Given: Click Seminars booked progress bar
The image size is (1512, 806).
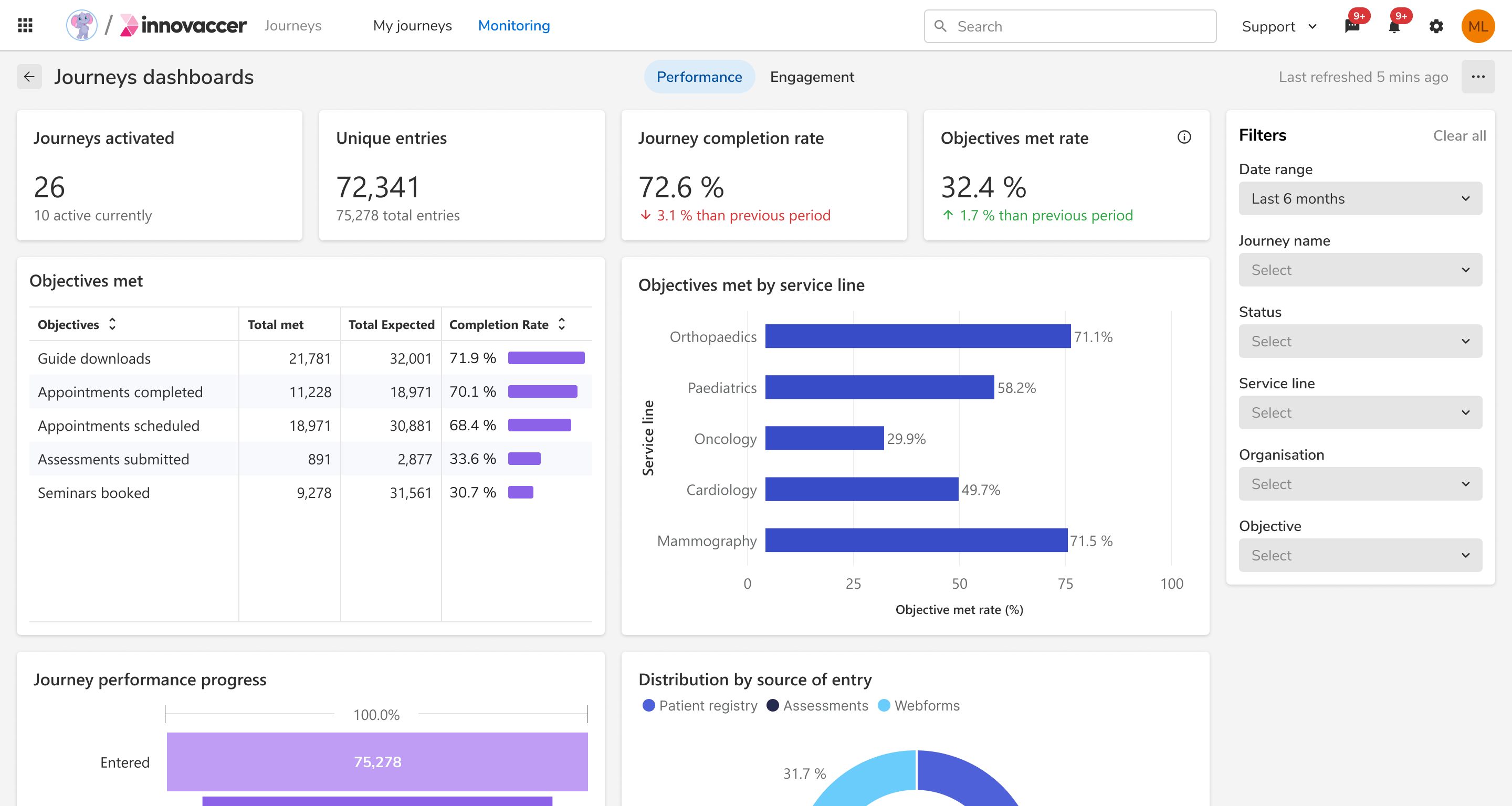Looking at the screenshot, I should pyautogui.click(x=521, y=492).
